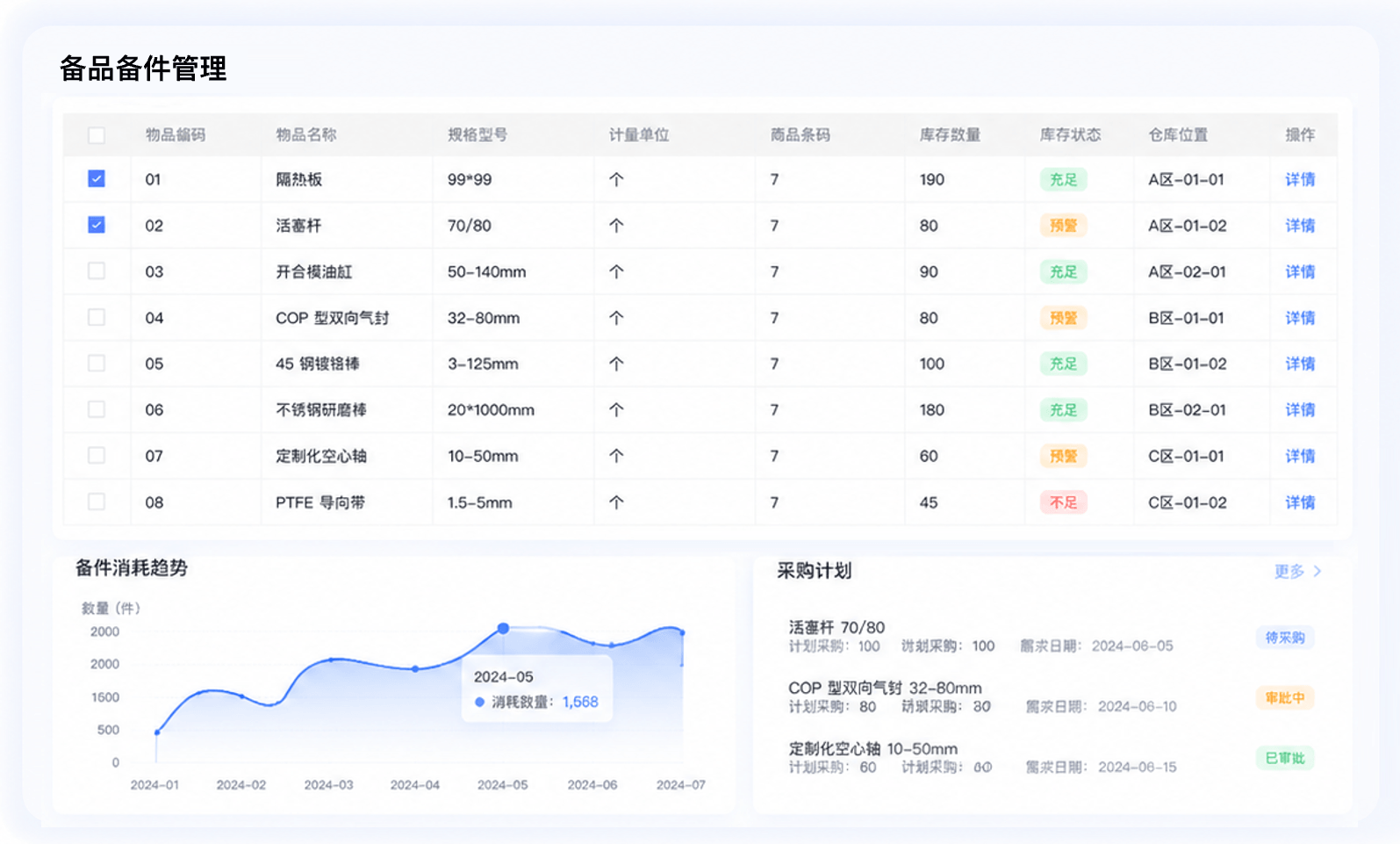1400x844 pixels.
Task: Click the COP 型双向气封 32-80mm purchase plan entry
Action: click(885, 688)
